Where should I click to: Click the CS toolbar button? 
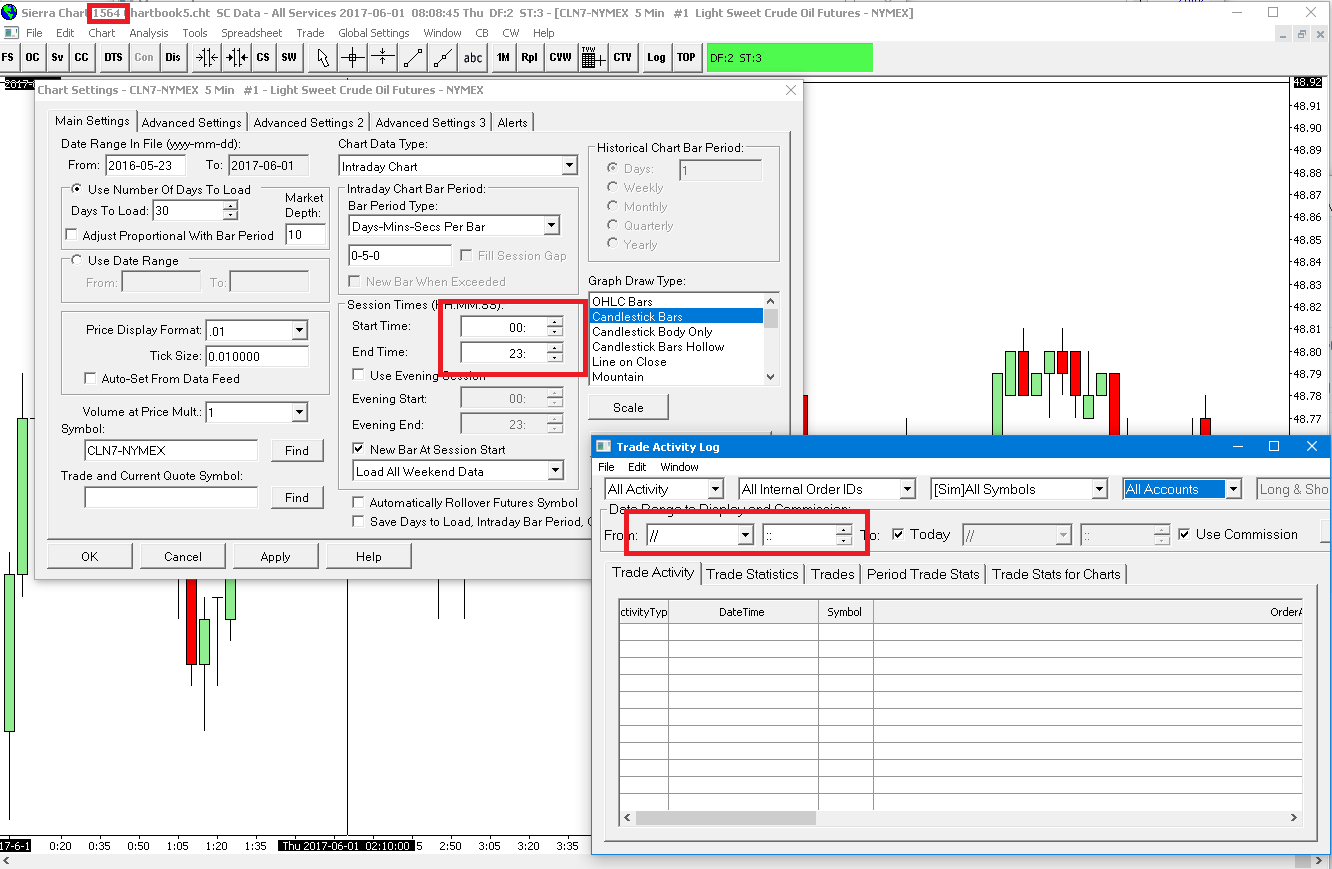(263, 57)
